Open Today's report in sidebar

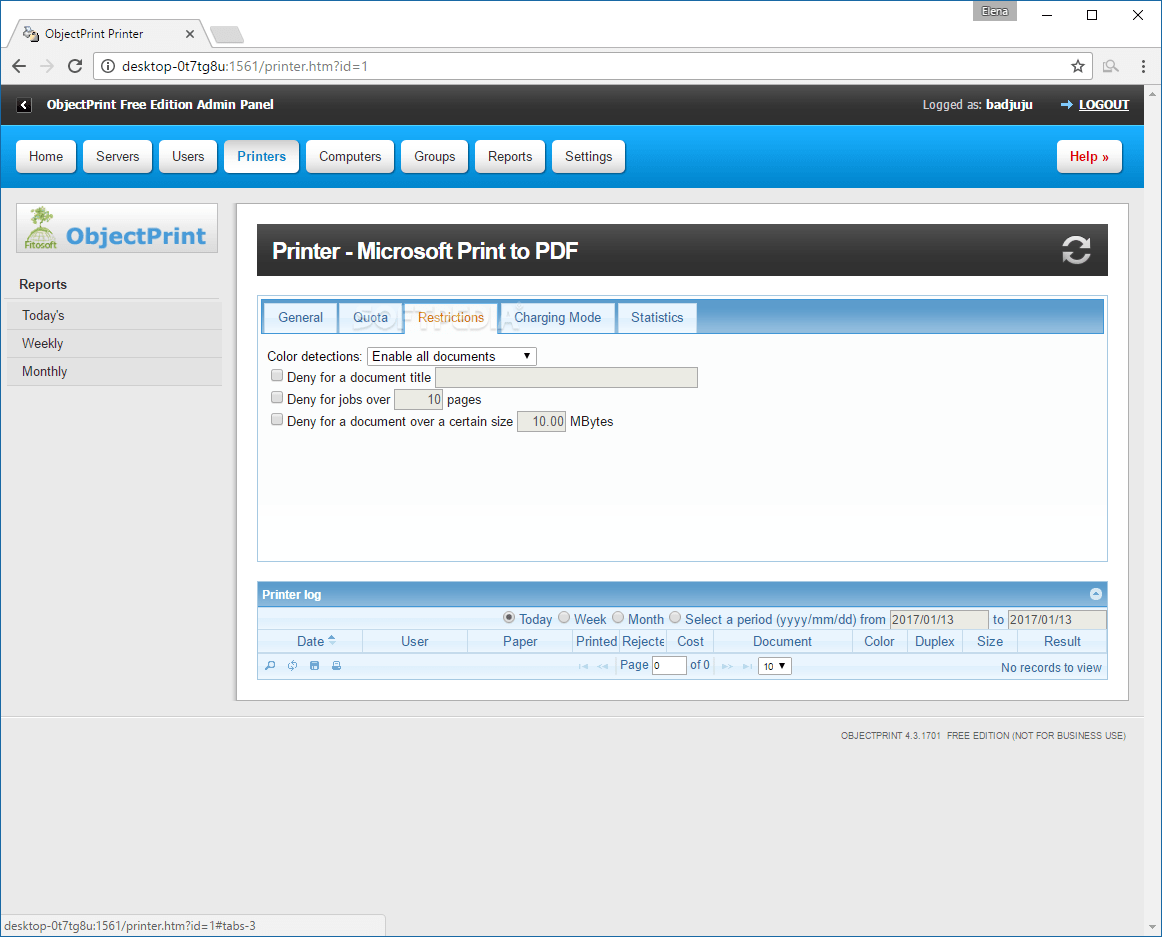(115, 315)
